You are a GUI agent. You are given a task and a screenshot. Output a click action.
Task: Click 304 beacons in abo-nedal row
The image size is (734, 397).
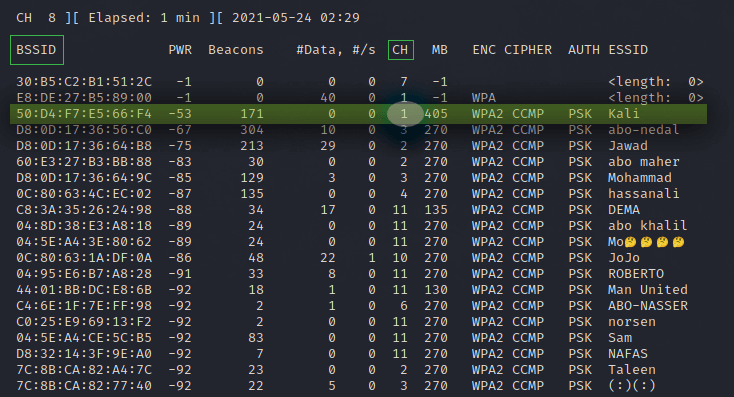252,130
